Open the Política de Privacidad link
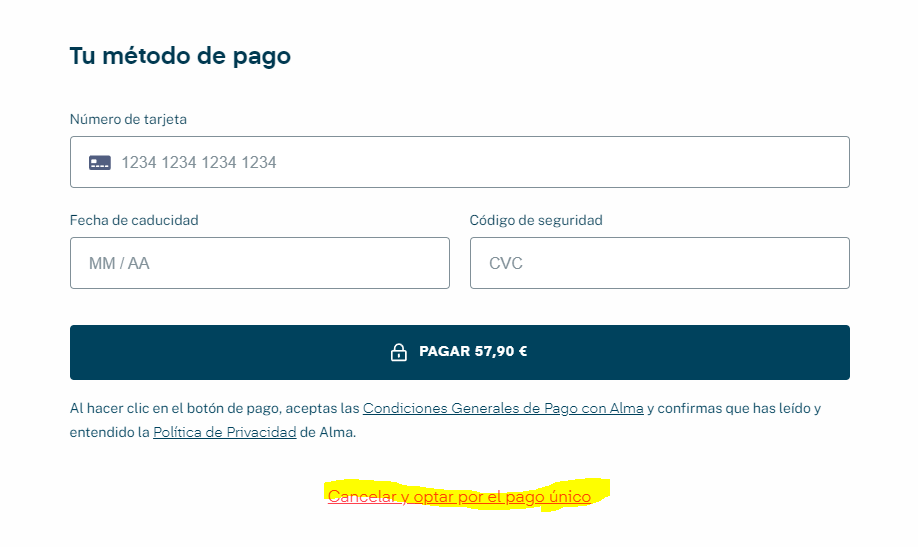 click(x=225, y=433)
